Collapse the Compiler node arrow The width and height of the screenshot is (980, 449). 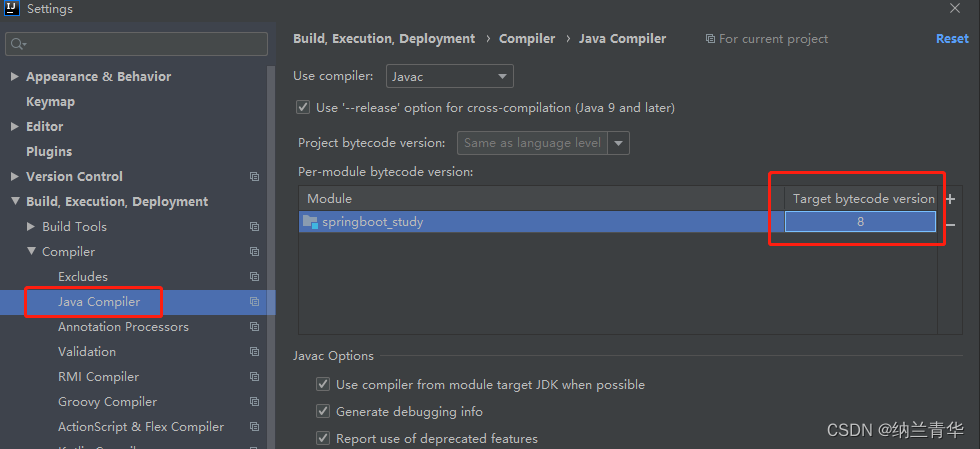31,251
